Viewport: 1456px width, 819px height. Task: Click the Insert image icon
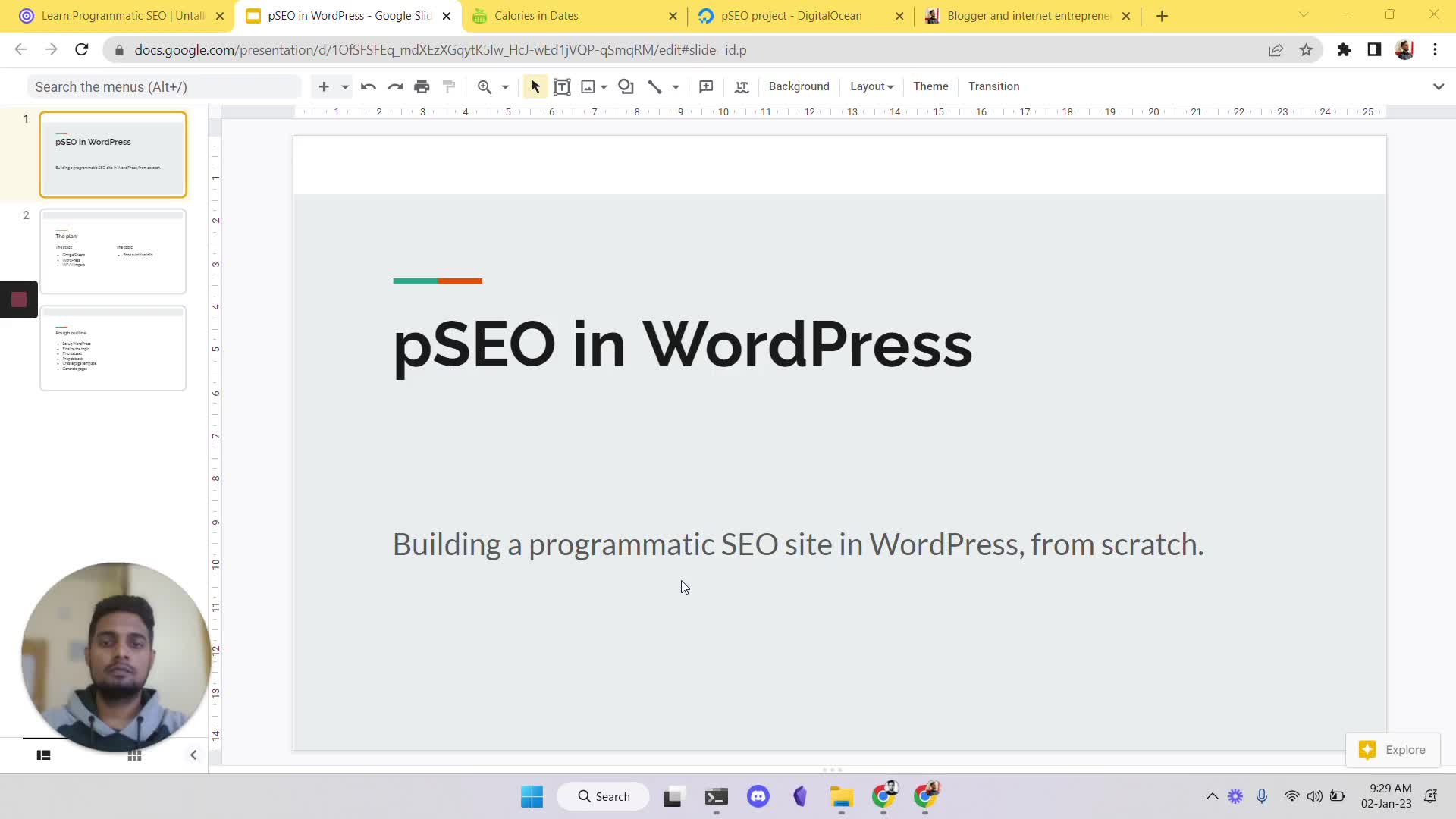pyautogui.click(x=588, y=86)
